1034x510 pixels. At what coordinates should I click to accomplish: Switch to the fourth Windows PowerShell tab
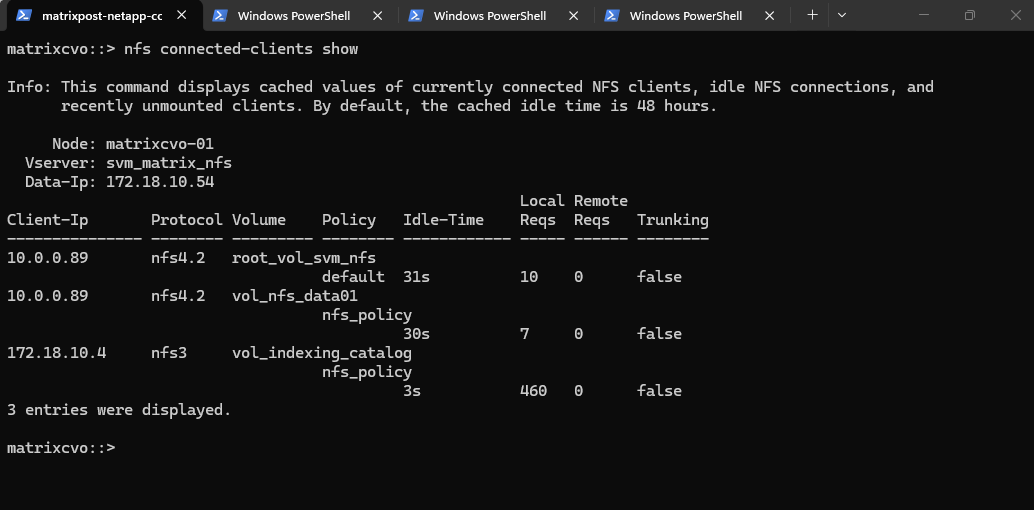(685, 16)
